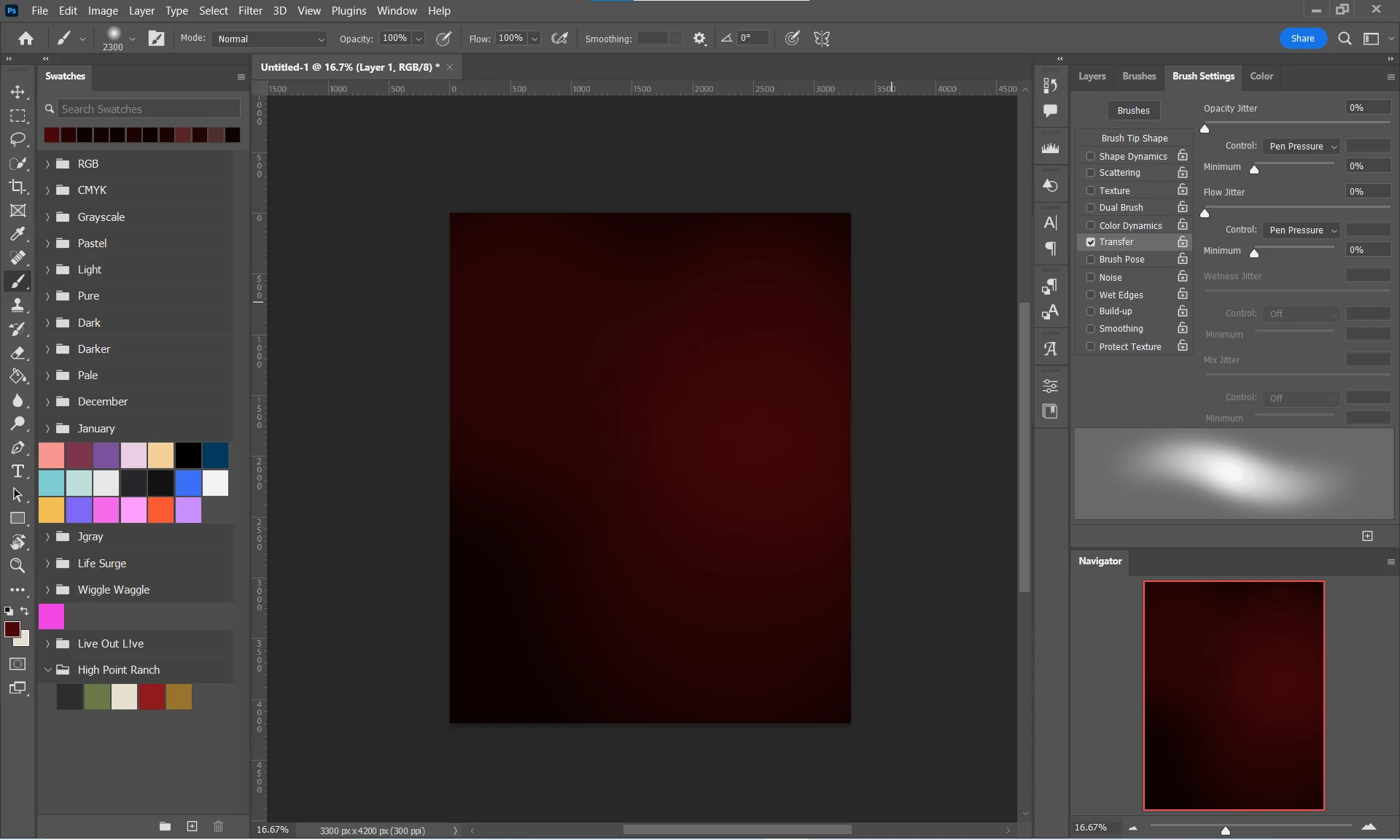1400x840 pixels.
Task: Select the Eyedropper tool
Action: click(17, 234)
